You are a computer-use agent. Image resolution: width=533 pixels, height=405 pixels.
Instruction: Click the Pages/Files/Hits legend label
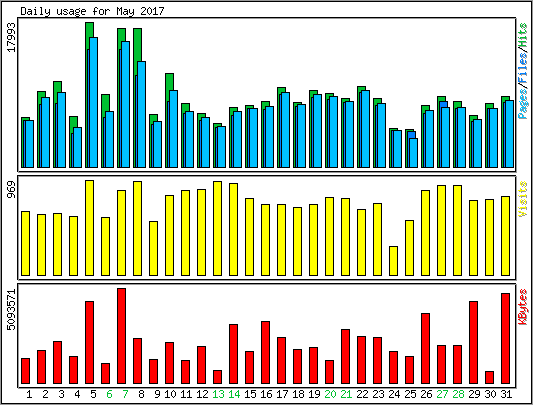(523, 71)
